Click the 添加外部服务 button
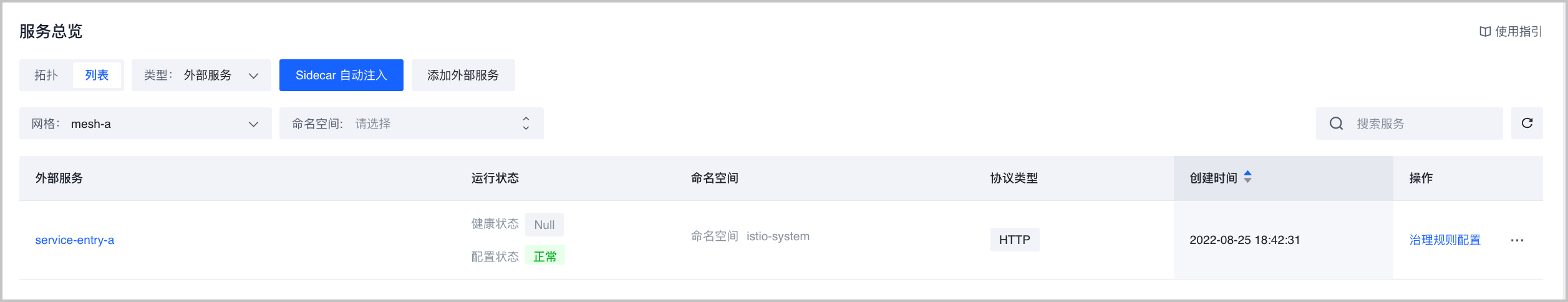The width and height of the screenshot is (1568, 302). pos(463,75)
